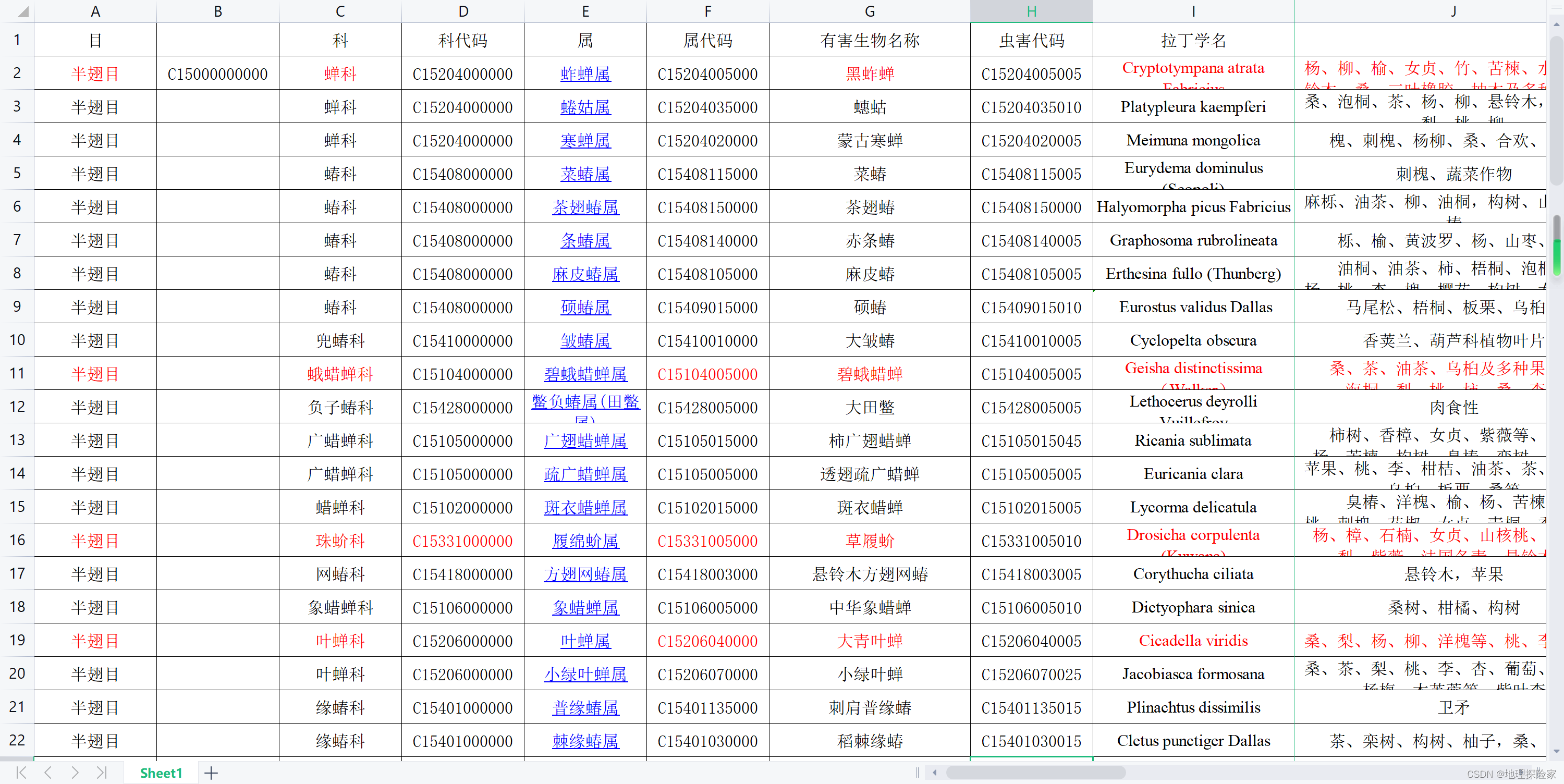Viewport: 1564px width, 784px height.
Task: Open the 普缘蝽属 hyperlink
Action: [x=585, y=708]
